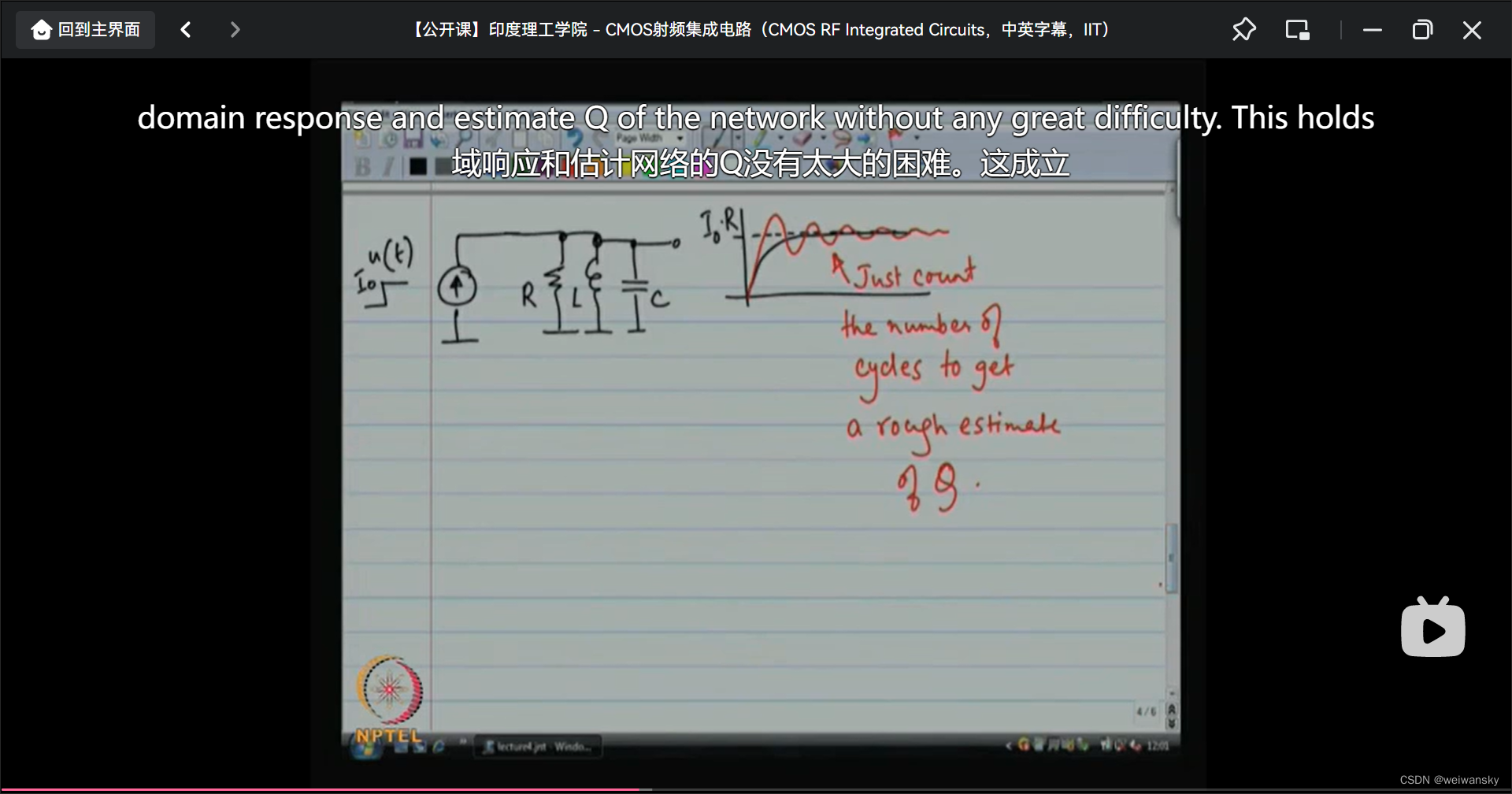Click the 回到主界面 home button

point(84,29)
